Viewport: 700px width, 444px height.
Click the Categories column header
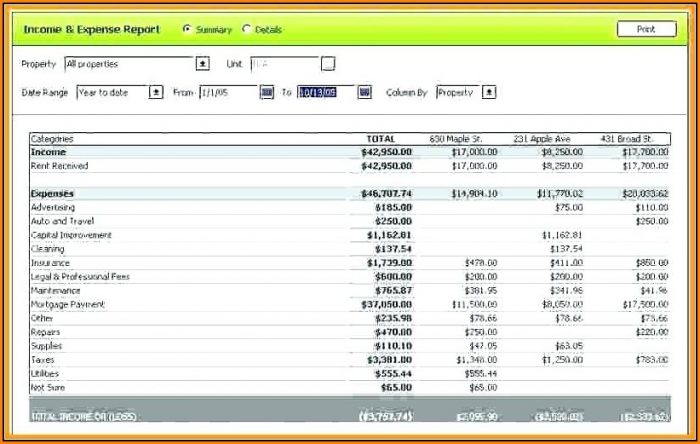coord(52,138)
